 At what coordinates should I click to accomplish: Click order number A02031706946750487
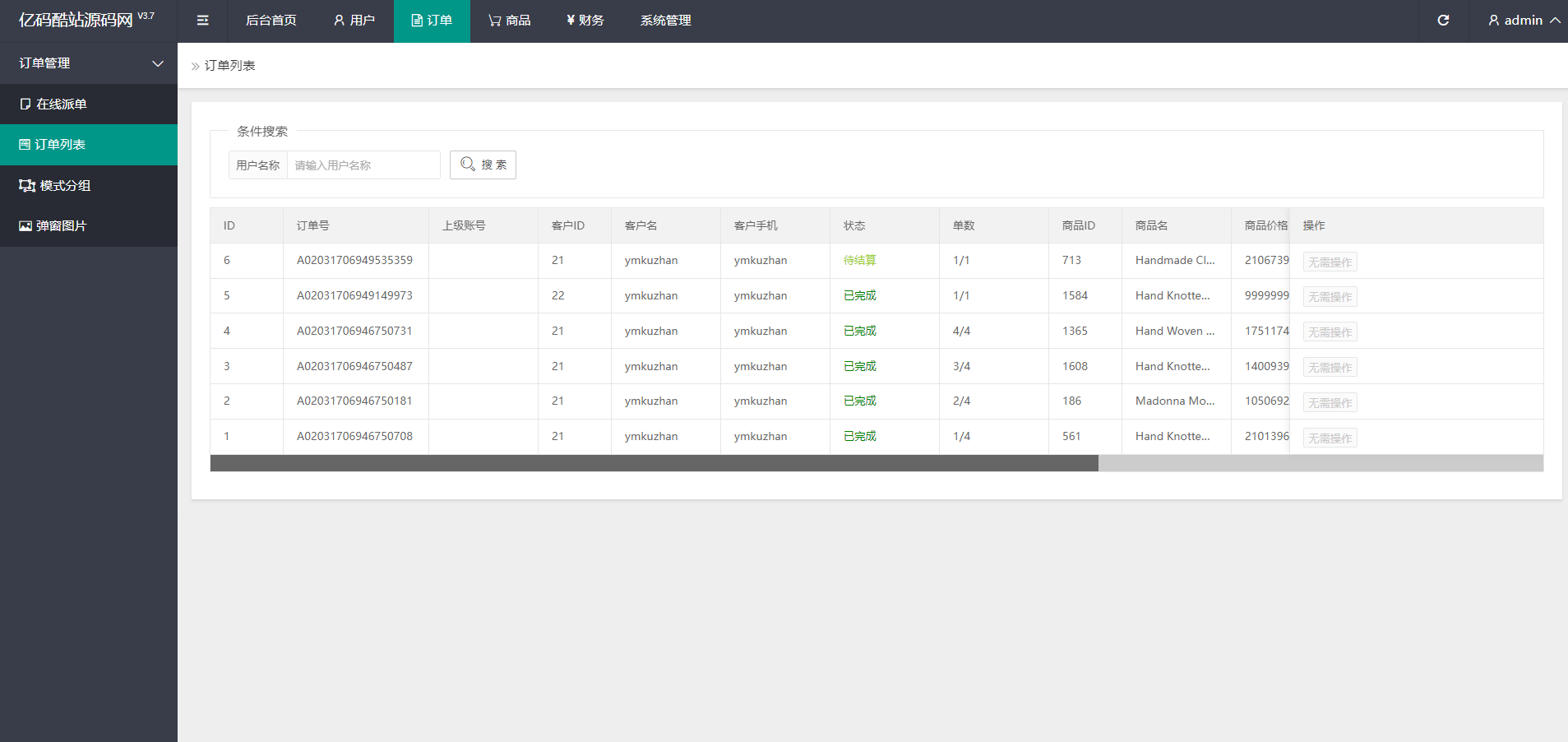pos(354,366)
